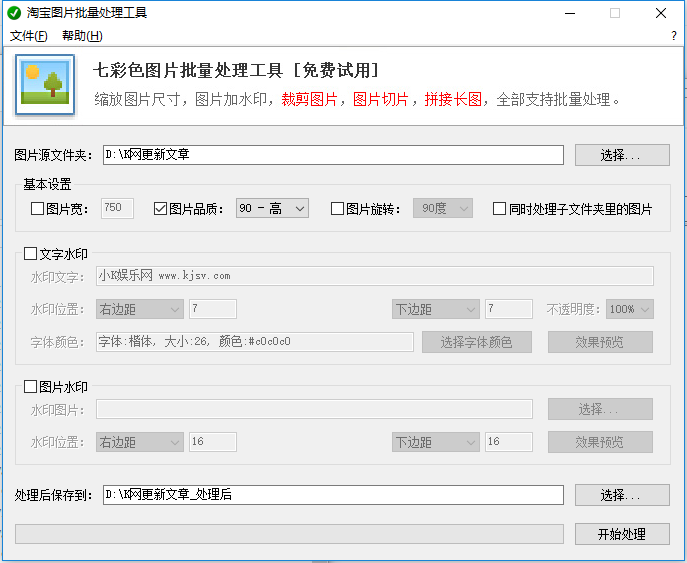Image resolution: width=687 pixels, height=563 pixels.
Task: Click 选择 button for source folder
Action: (x=621, y=155)
